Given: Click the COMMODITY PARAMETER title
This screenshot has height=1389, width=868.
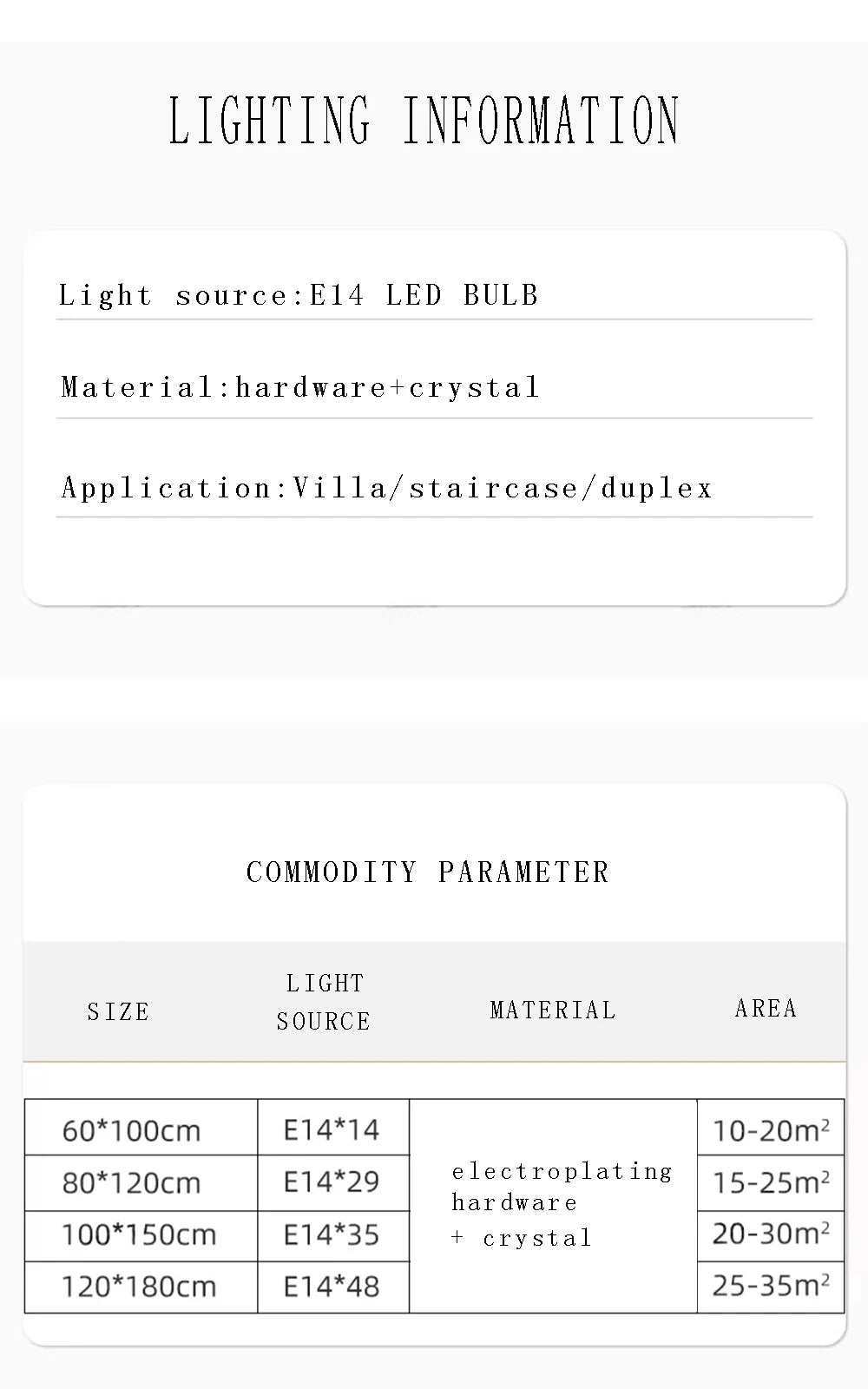Looking at the screenshot, I should pos(428,872).
